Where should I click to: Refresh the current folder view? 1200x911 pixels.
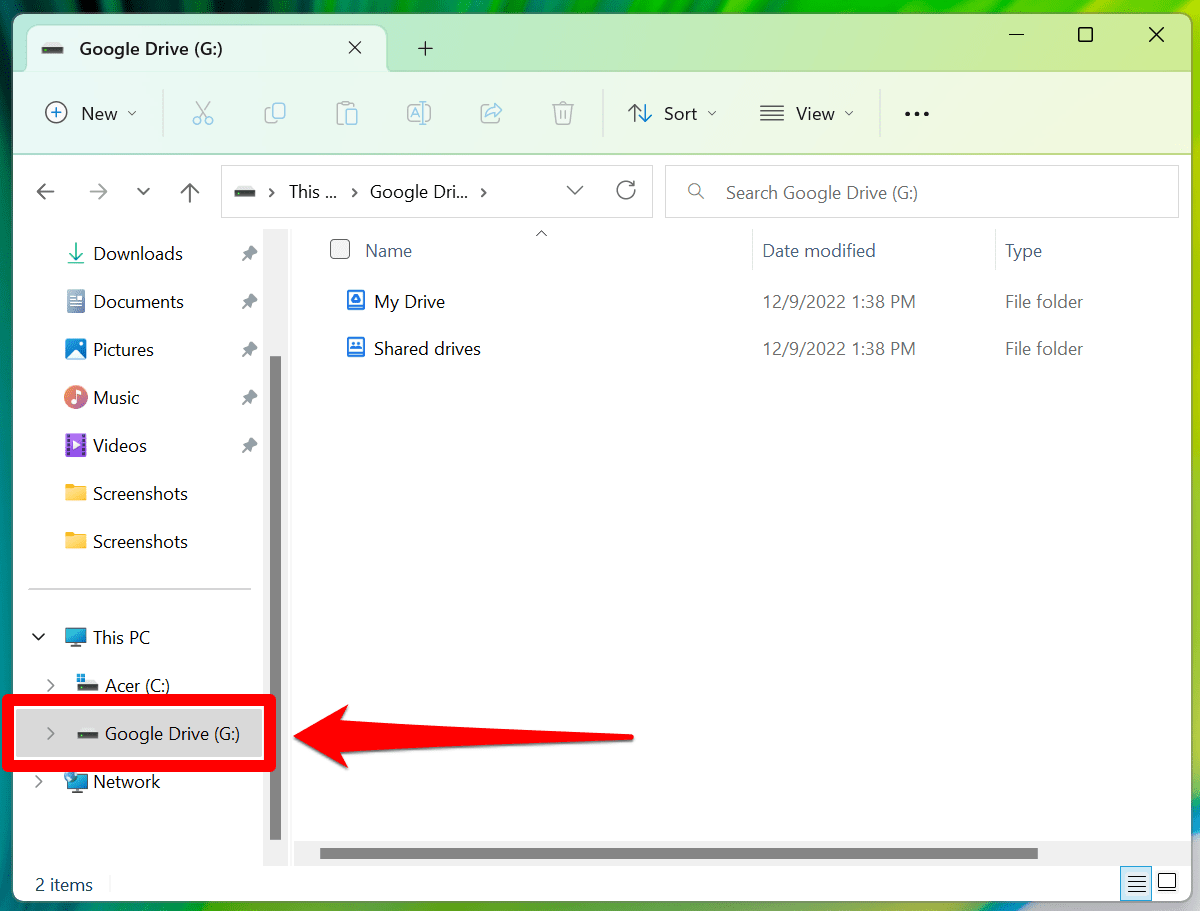[626, 190]
